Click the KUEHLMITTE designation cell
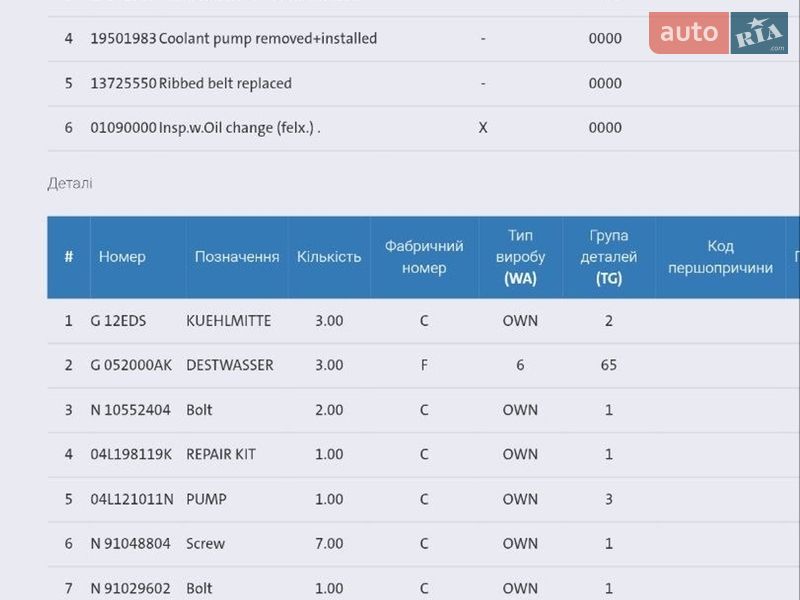Image resolution: width=800 pixels, height=600 pixels. [x=228, y=321]
